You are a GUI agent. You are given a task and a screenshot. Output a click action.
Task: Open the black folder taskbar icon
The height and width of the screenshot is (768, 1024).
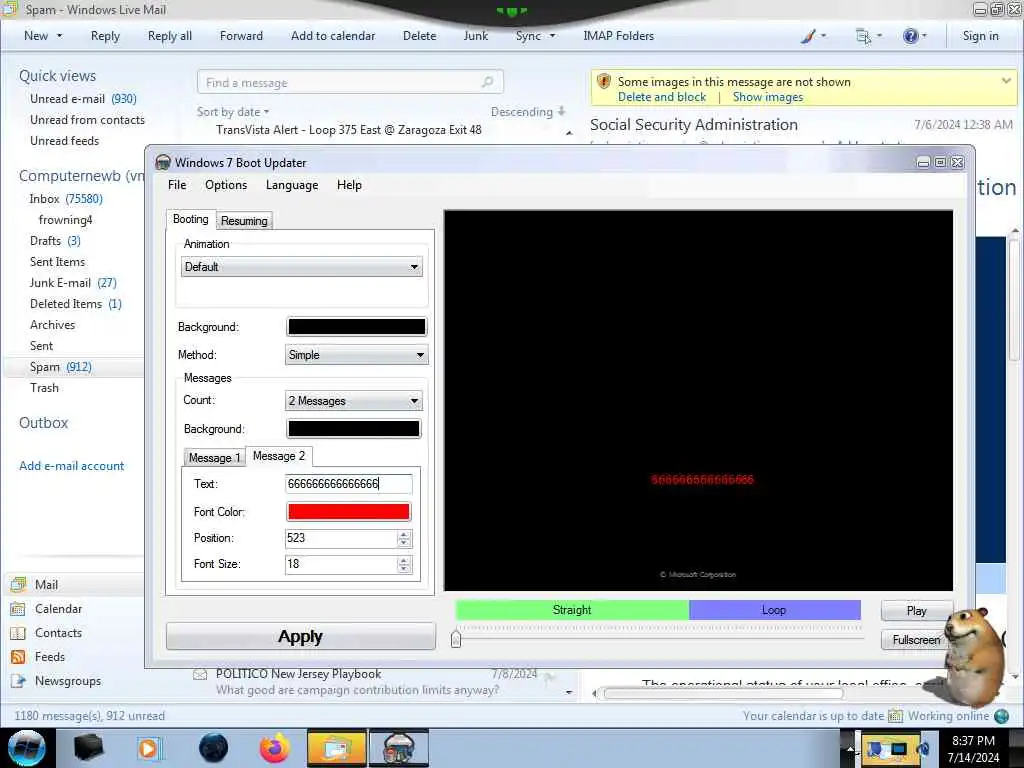pos(88,748)
